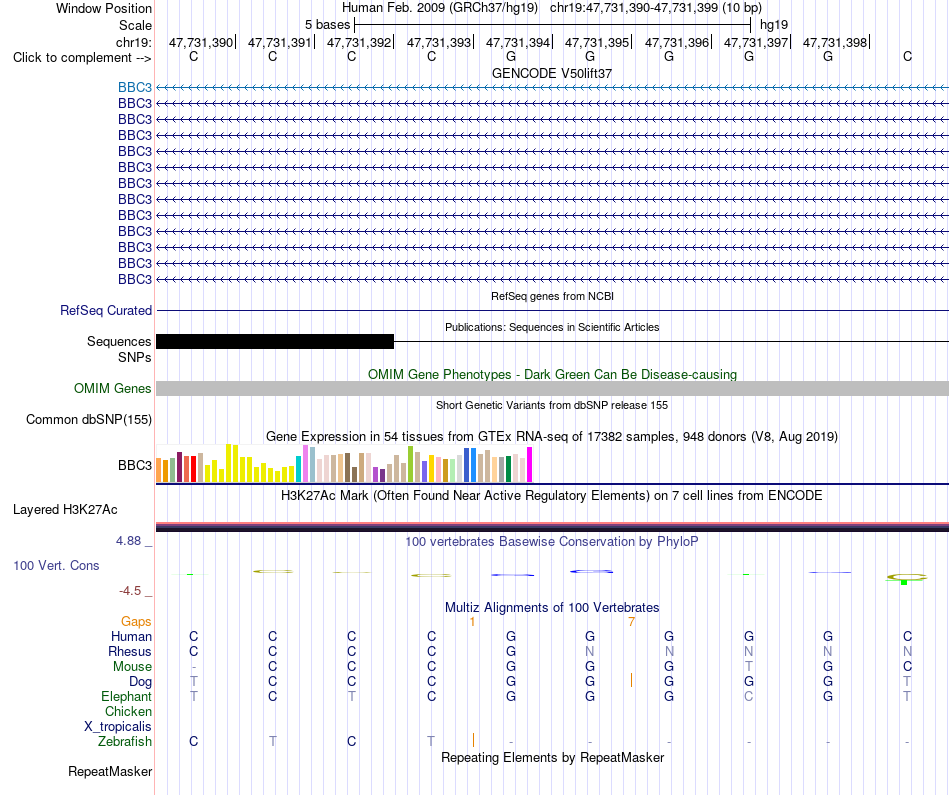Click the "T" base in Mouse alignment row

748,666
